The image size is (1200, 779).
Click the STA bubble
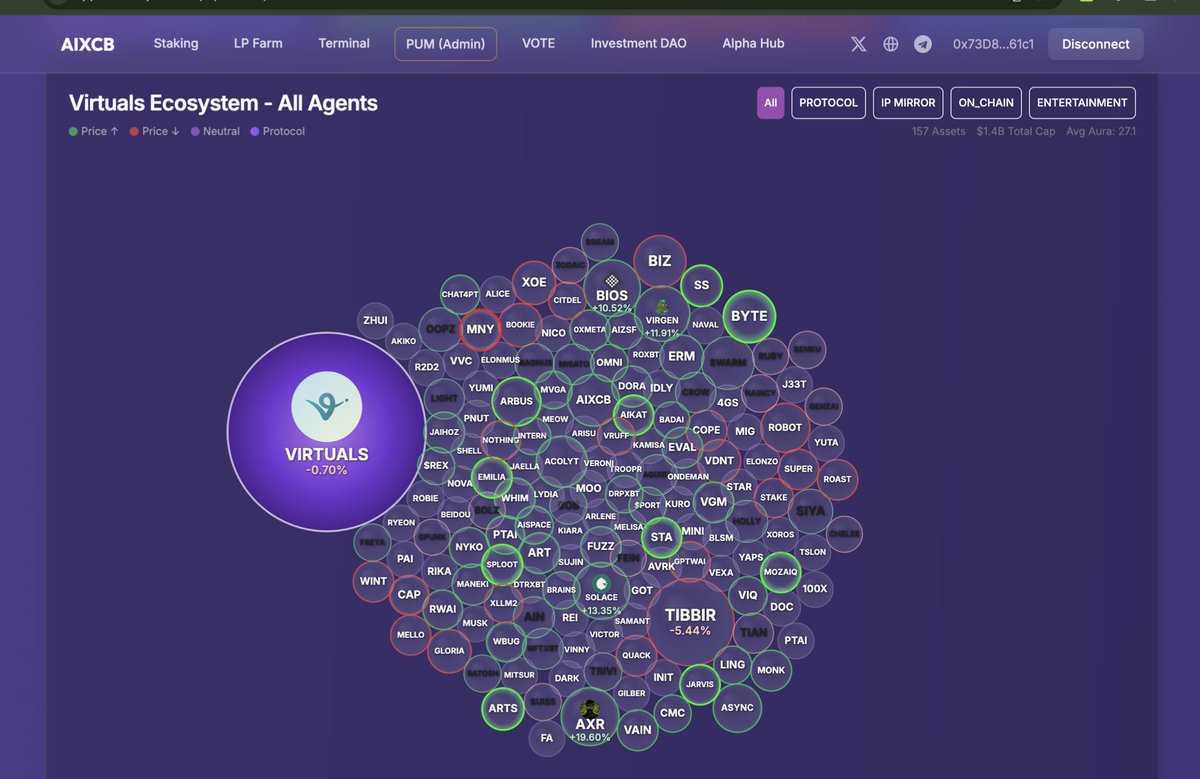tap(661, 537)
